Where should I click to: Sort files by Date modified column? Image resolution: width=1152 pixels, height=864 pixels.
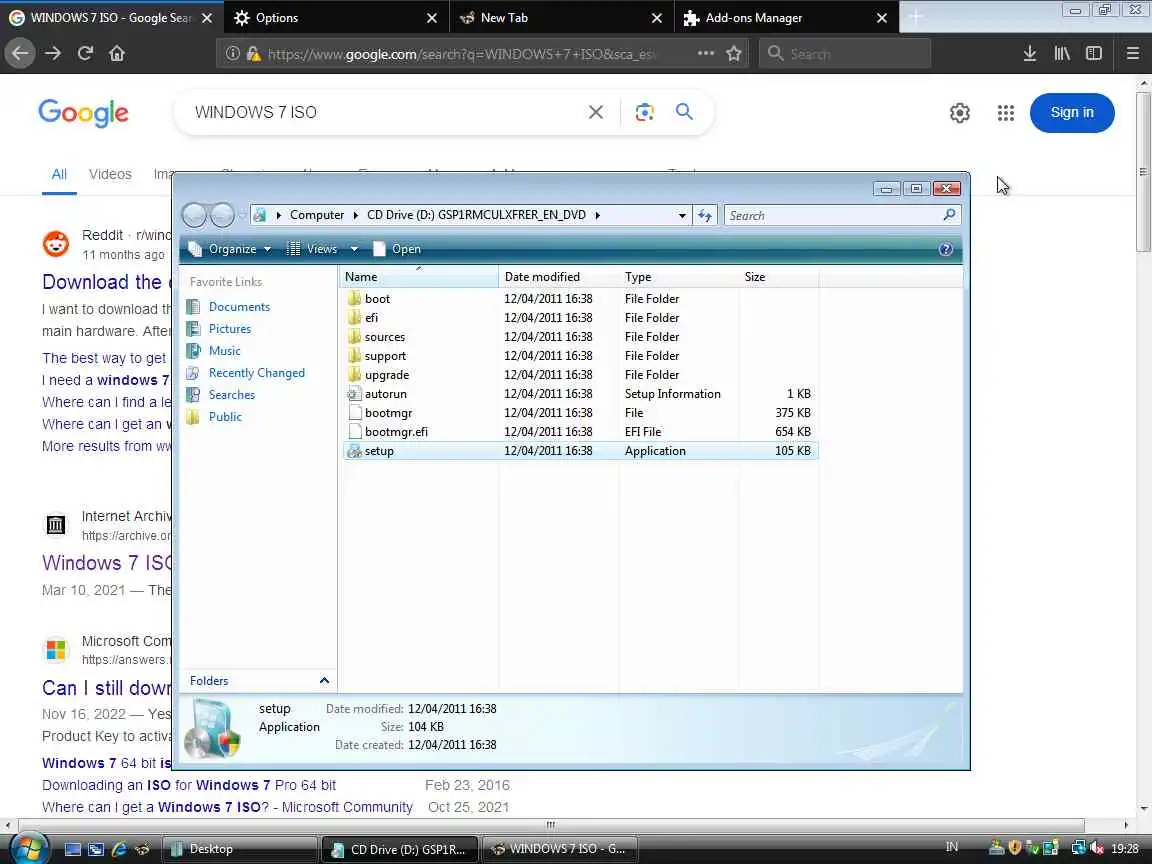point(559,277)
